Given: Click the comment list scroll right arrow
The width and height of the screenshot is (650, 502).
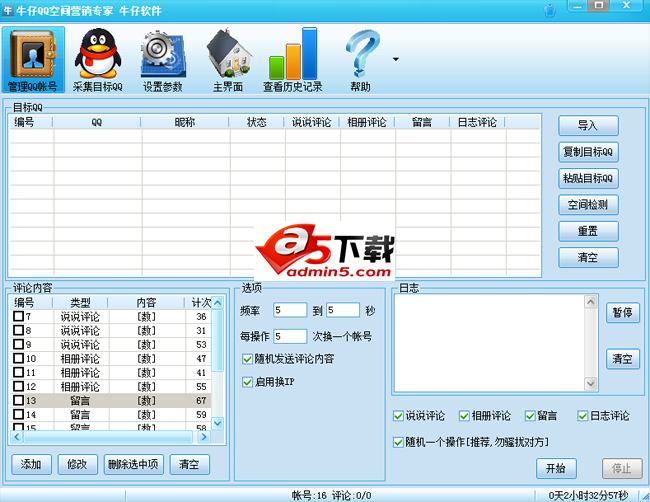Looking at the screenshot, I should (x=204, y=437).
